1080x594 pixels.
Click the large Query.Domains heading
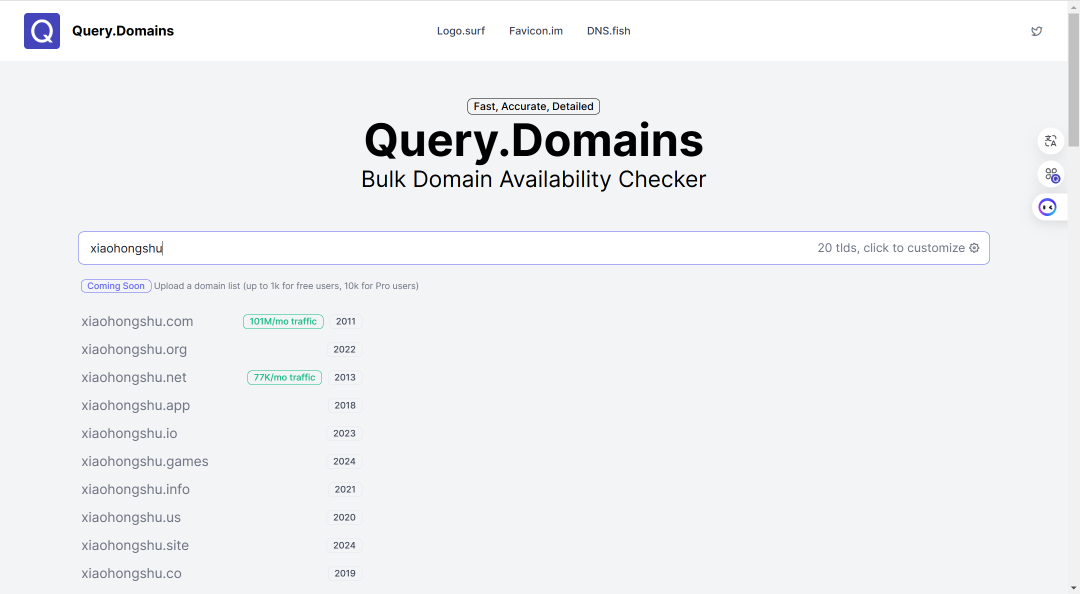pos(534,140)
